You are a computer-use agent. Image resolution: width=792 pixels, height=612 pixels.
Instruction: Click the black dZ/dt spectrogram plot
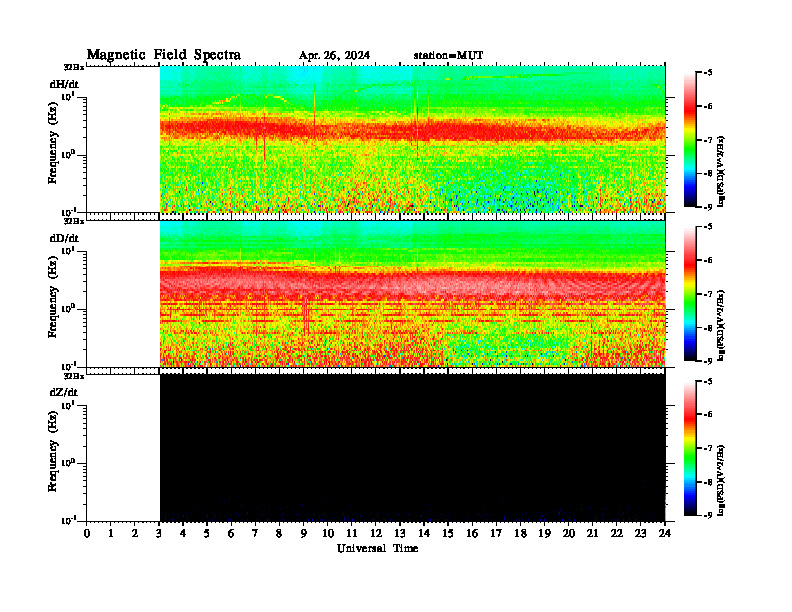(413, 447)
